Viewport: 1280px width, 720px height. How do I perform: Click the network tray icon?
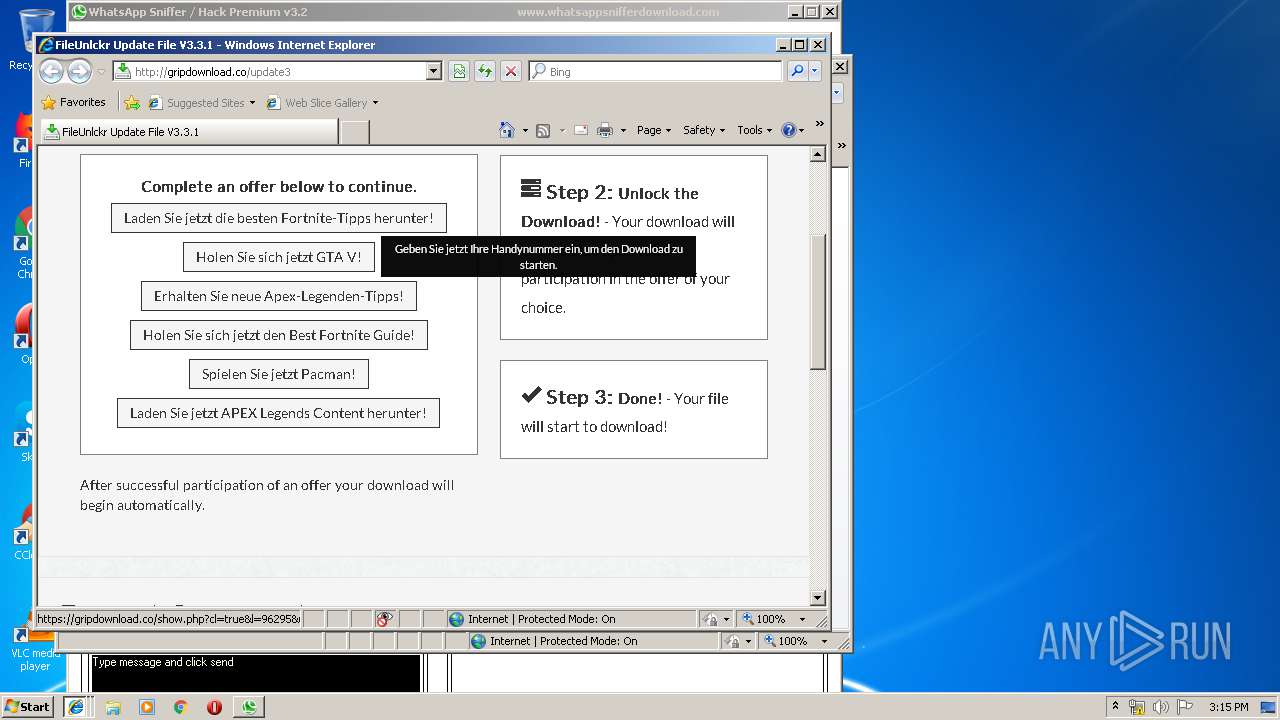click(1137, 707)
